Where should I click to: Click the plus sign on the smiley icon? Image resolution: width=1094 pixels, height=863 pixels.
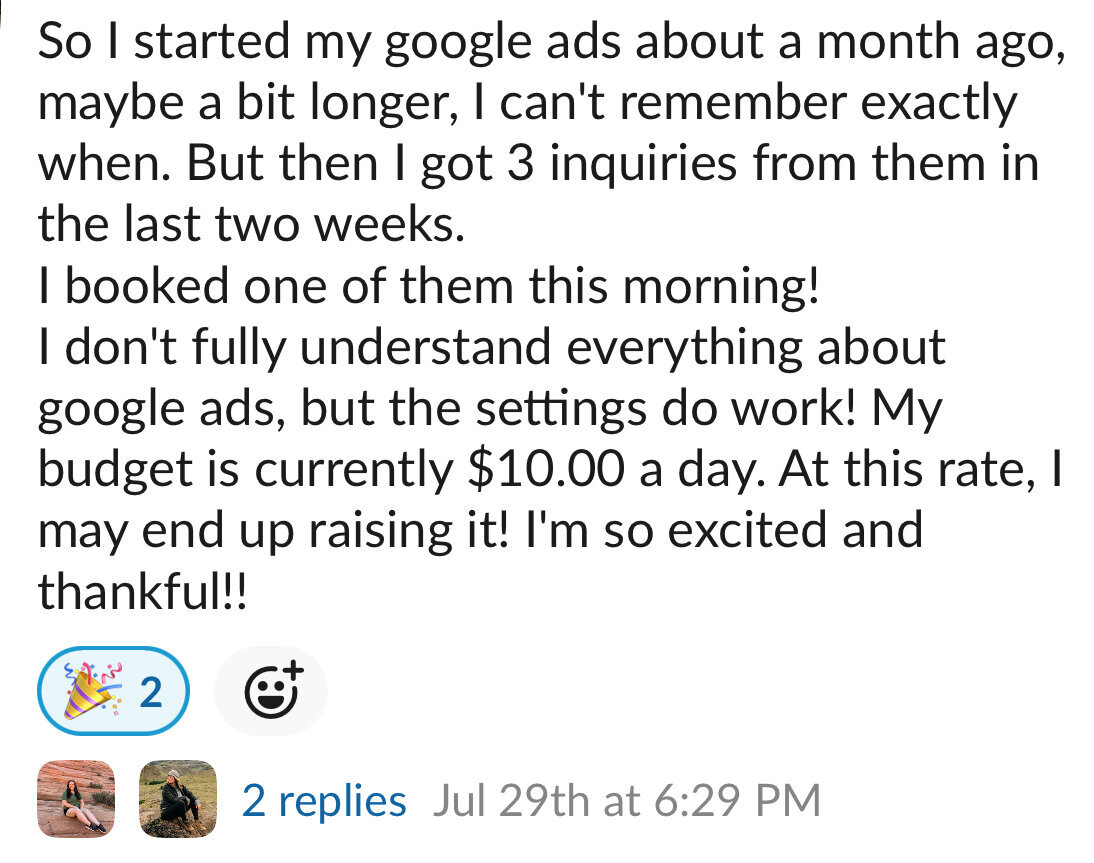294,670
